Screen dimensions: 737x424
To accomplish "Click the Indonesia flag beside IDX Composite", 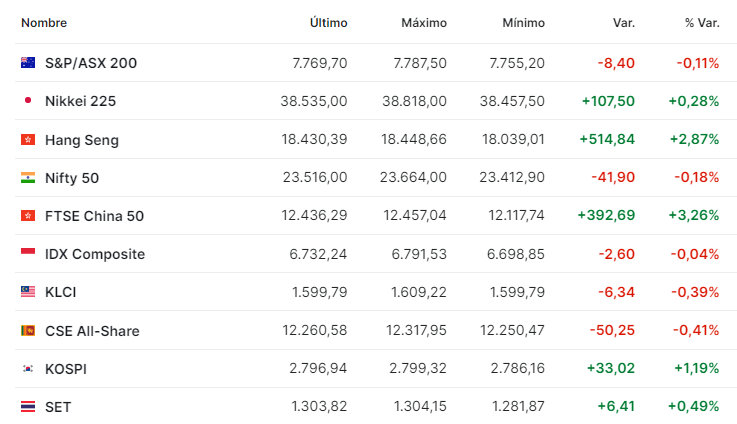I will (x=28, y=254).
